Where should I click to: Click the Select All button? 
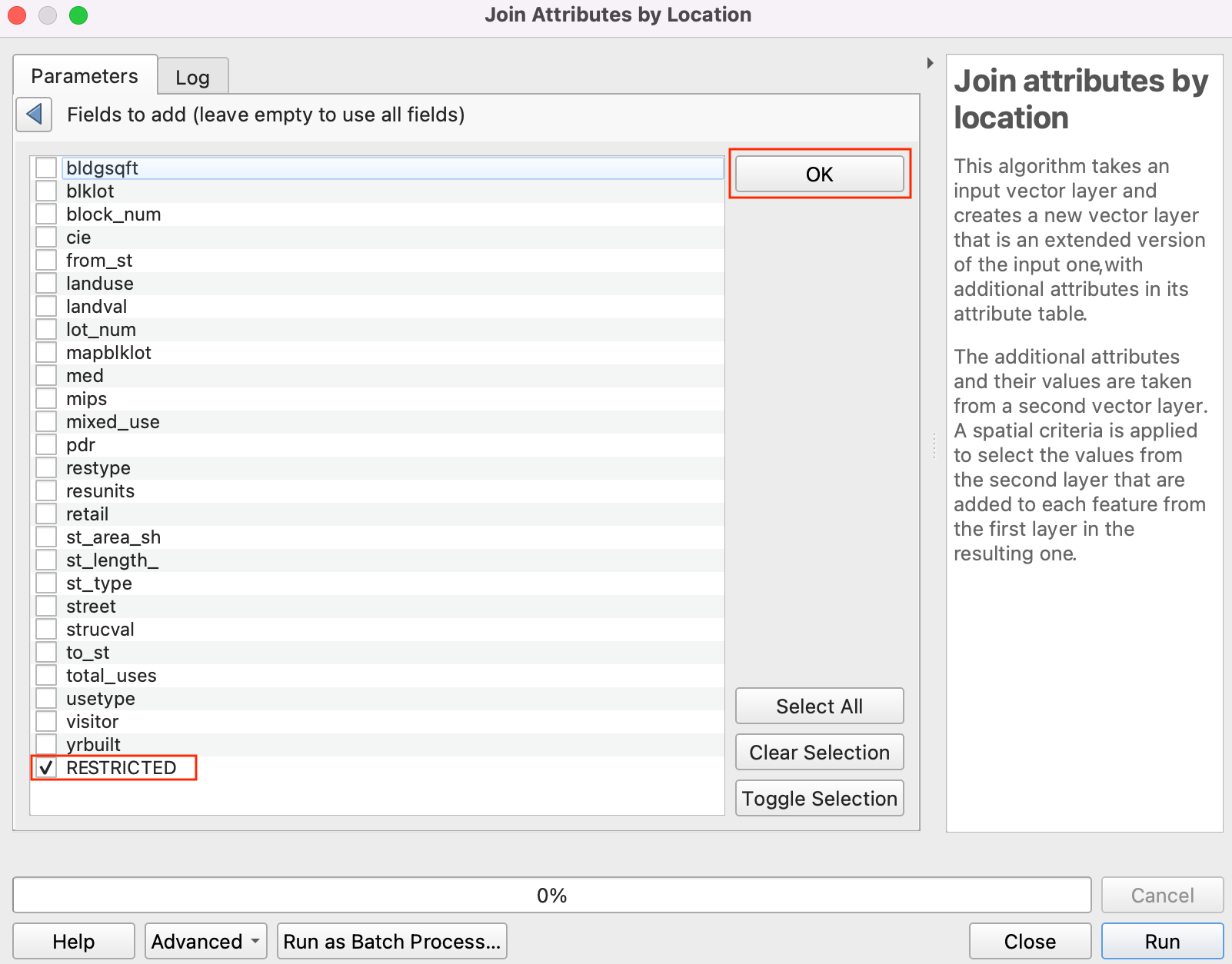tap(819, 706)
